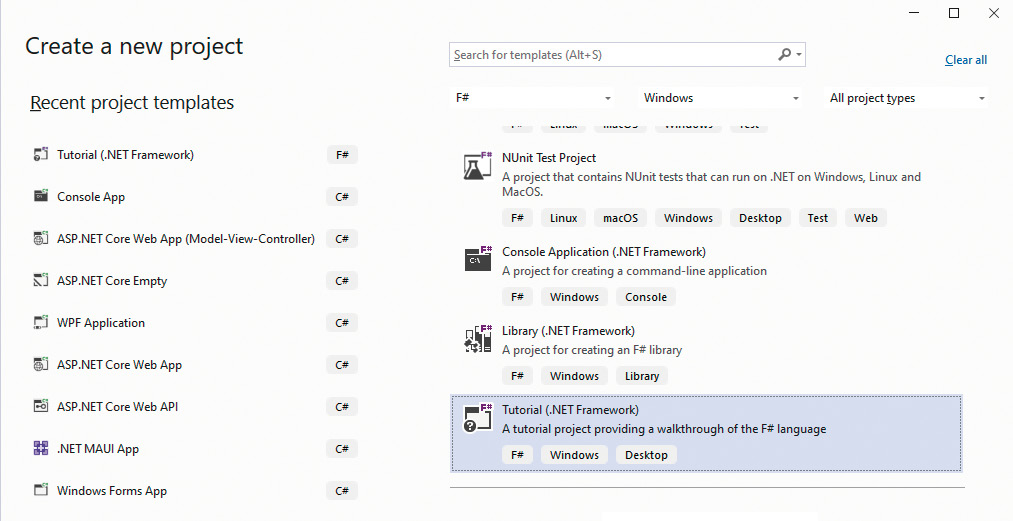
Task: Click Clear all filters link
Action: (966, 60)
